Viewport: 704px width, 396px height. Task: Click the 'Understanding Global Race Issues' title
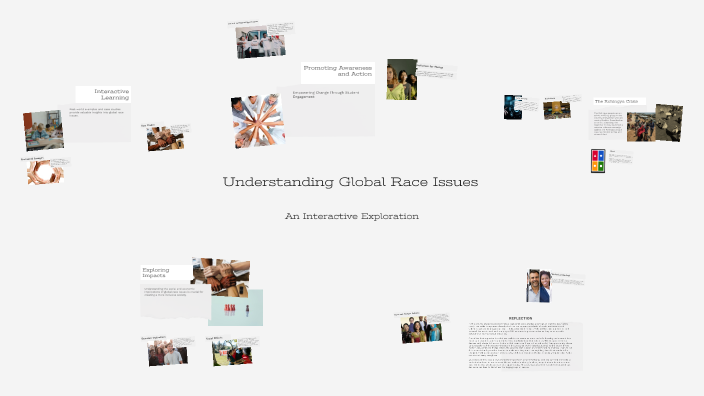[350, 182]
